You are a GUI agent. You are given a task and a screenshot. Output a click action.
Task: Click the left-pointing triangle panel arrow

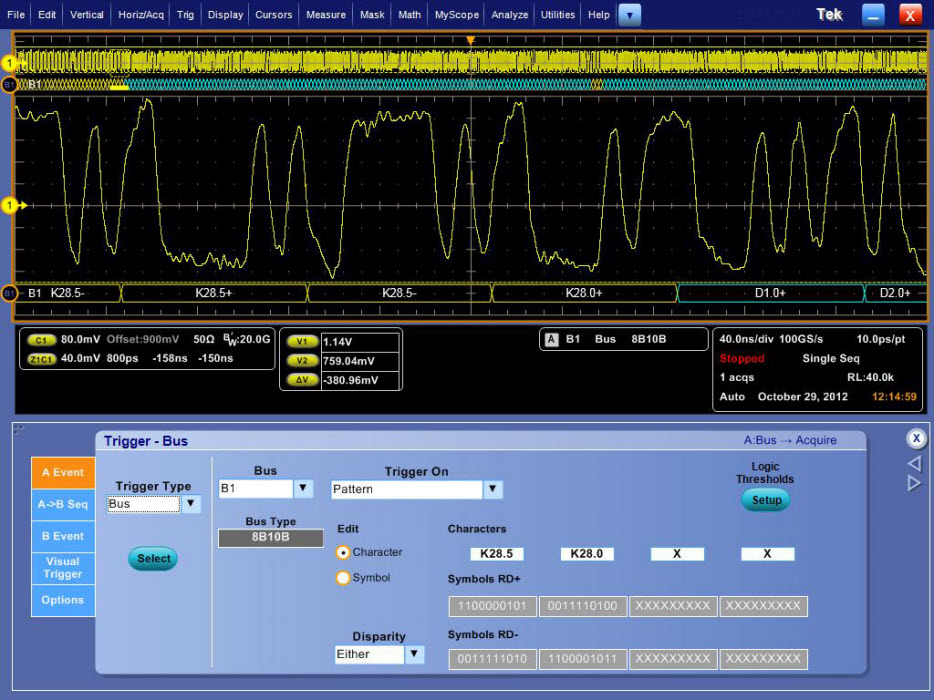click(914, 463)
